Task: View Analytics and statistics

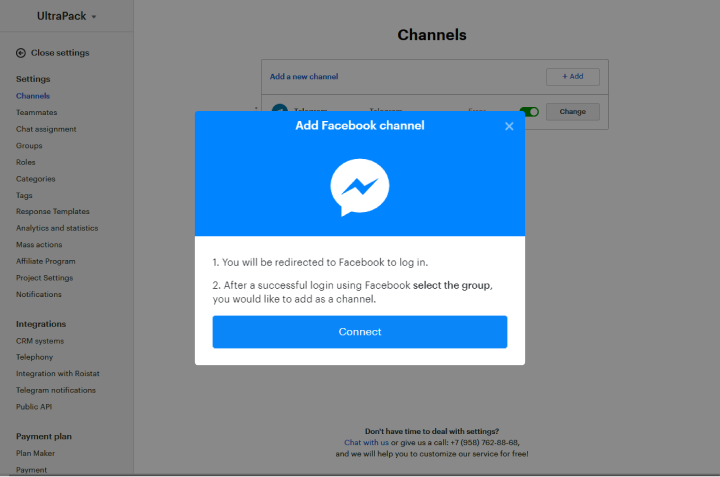Action: point(57,228)
